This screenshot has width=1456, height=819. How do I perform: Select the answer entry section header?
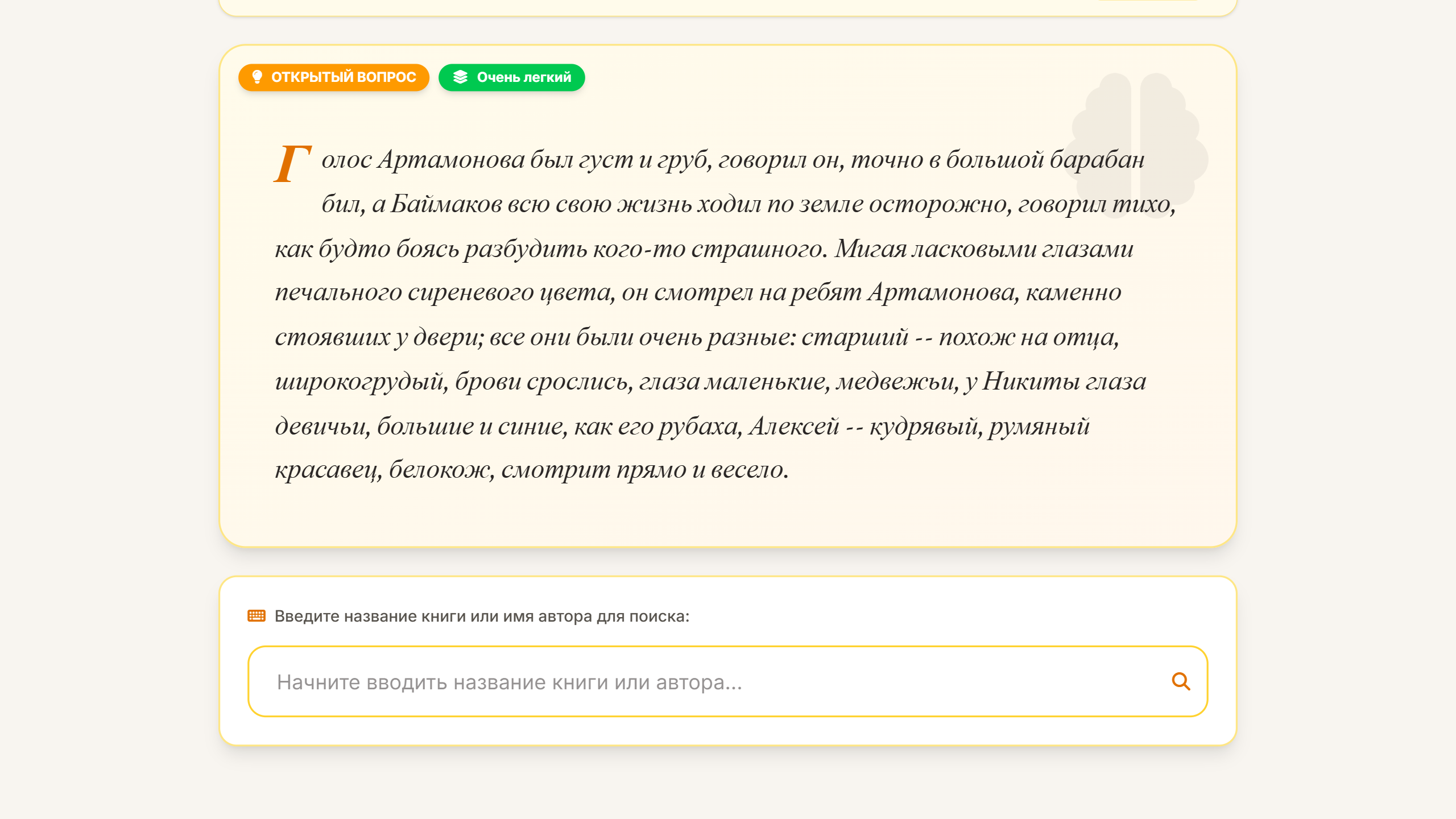481,615
